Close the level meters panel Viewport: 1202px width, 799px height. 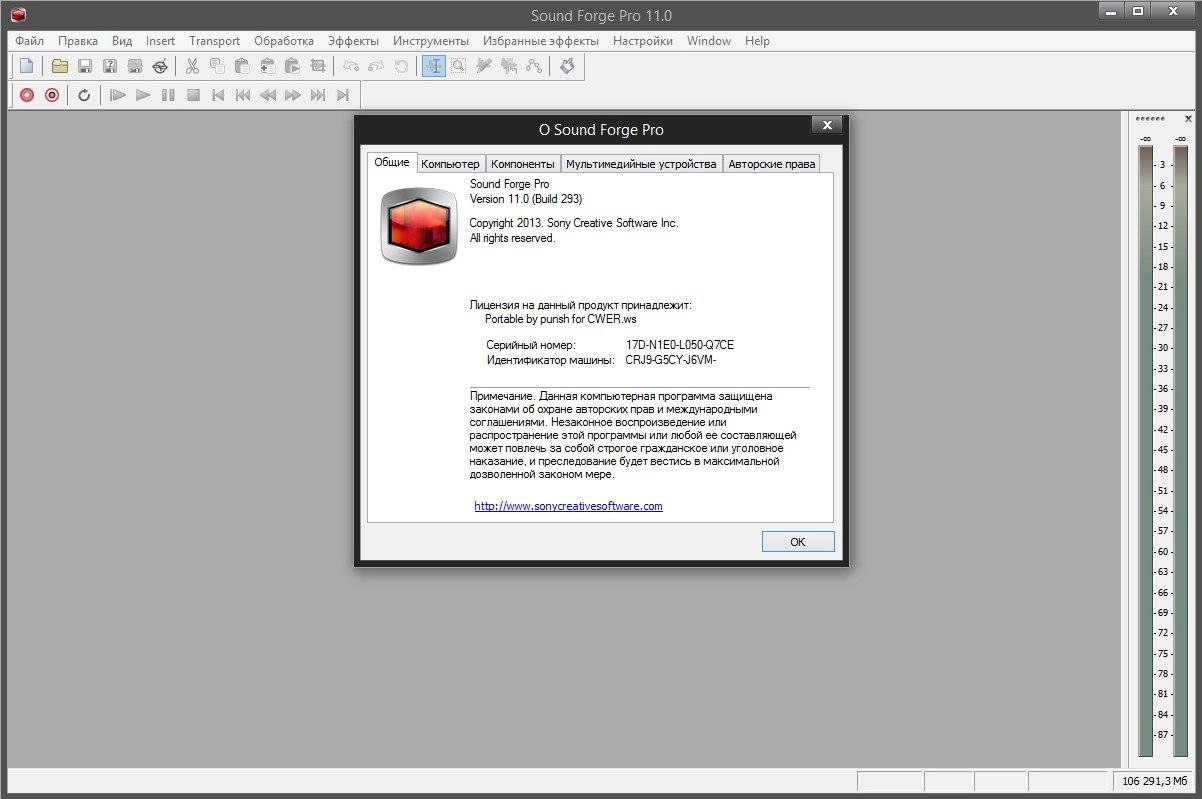(x=1188, y=119)
